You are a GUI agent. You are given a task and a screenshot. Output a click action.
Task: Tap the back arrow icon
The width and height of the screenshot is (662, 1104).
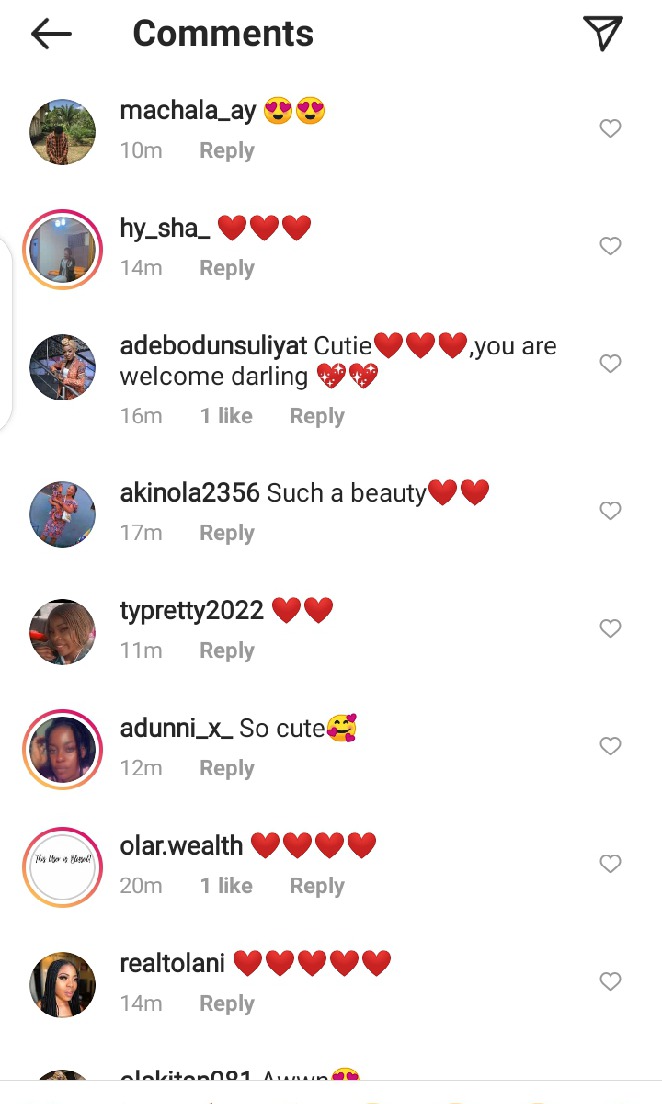[x=51, y=34]
